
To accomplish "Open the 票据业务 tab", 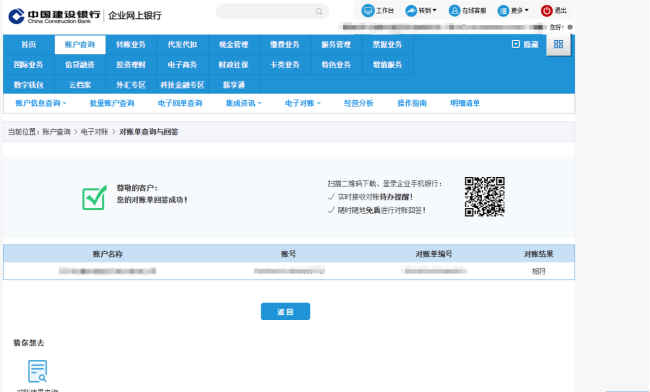I will [387, 44].
